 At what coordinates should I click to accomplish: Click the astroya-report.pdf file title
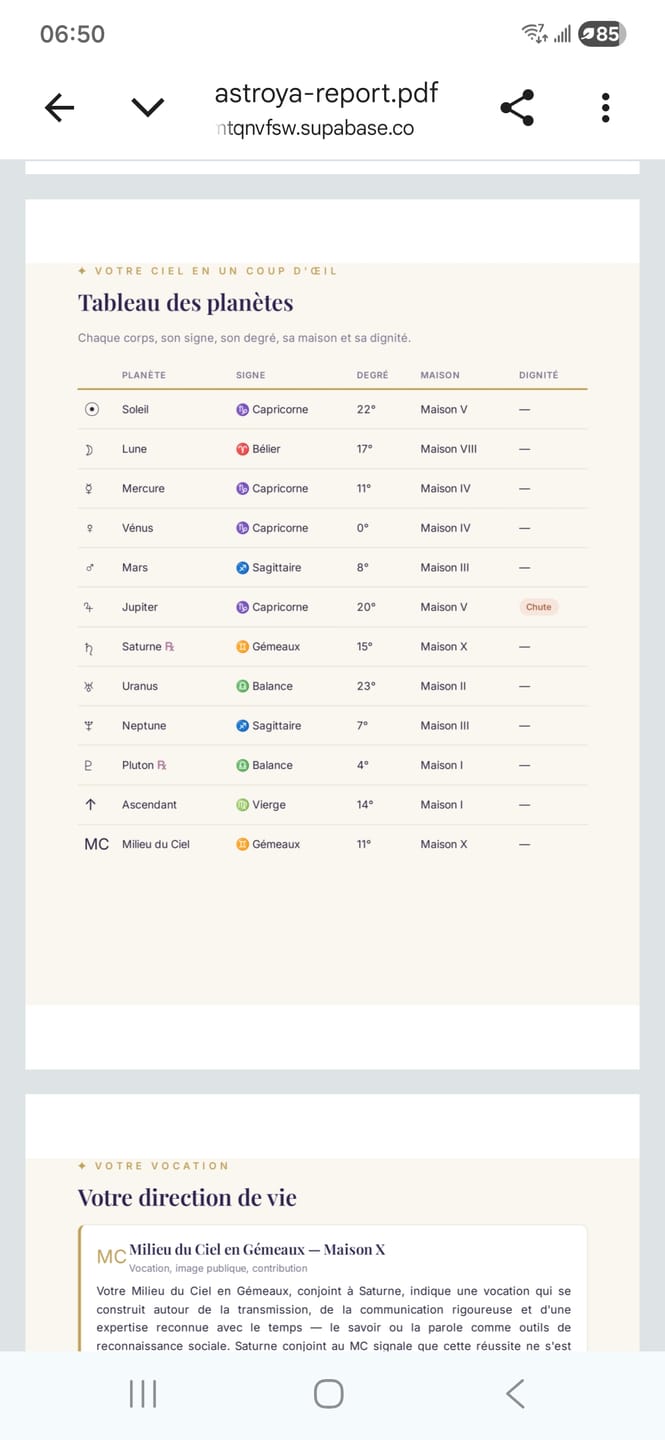326,94
